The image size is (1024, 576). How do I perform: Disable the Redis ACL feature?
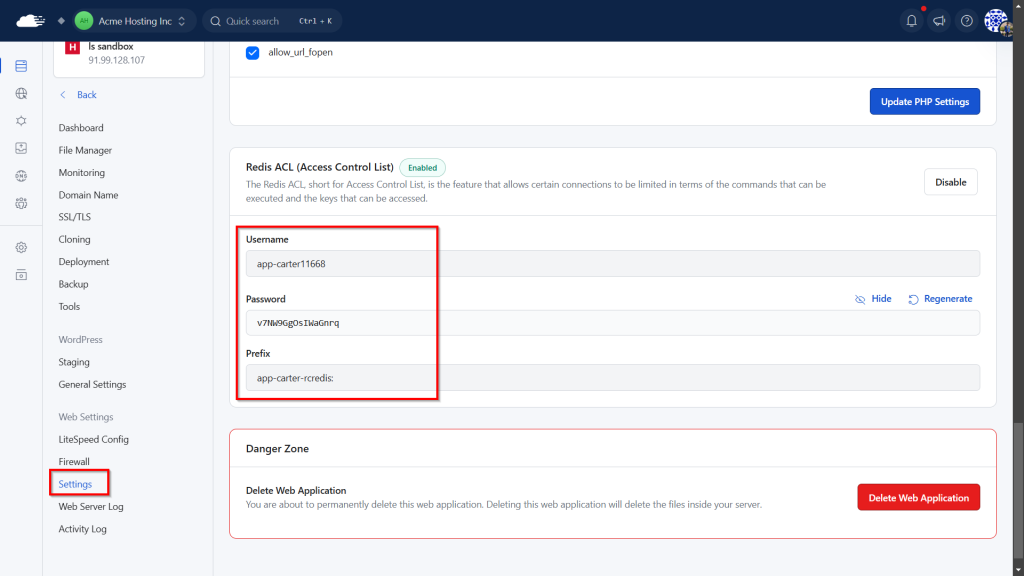950,182
